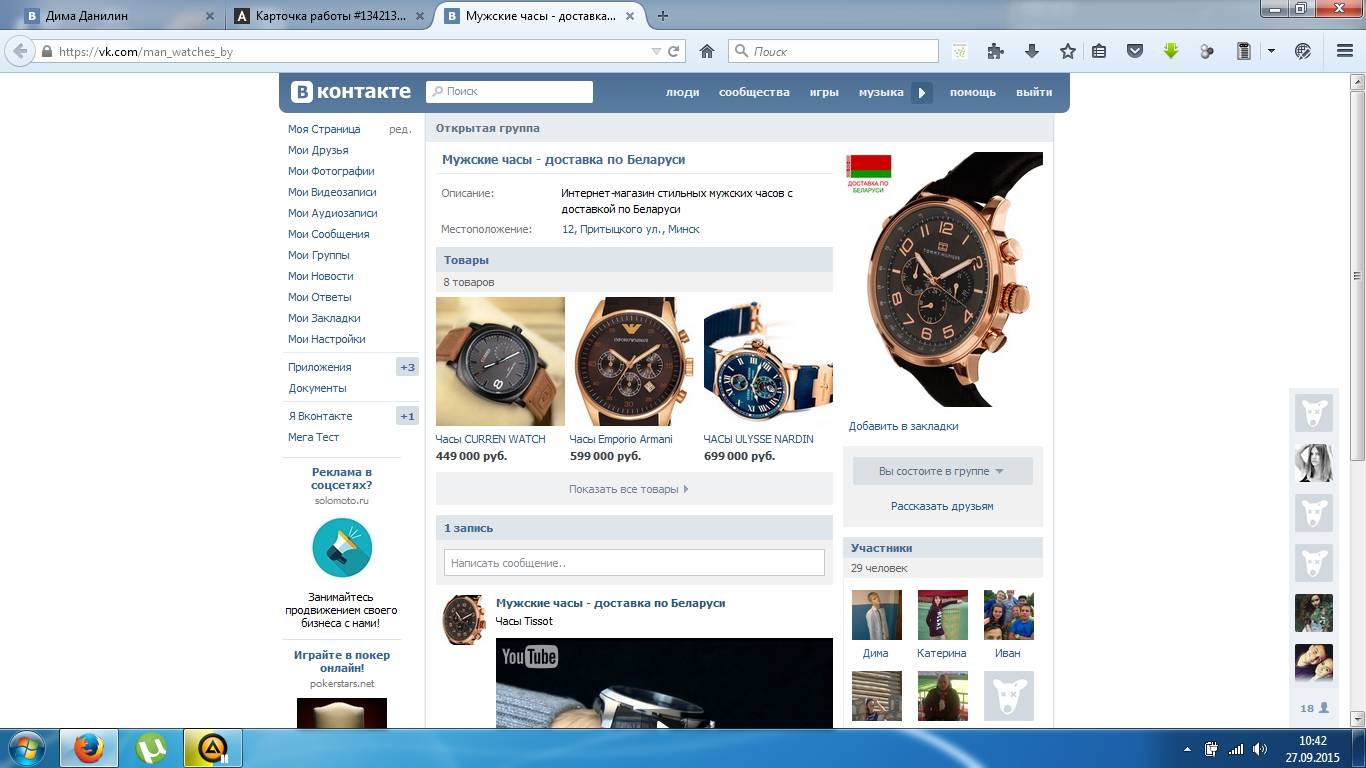Viewport: 1366px width, 768px height.
Task: Open a new browser tab with plus
Action: (x=663, y=16)
